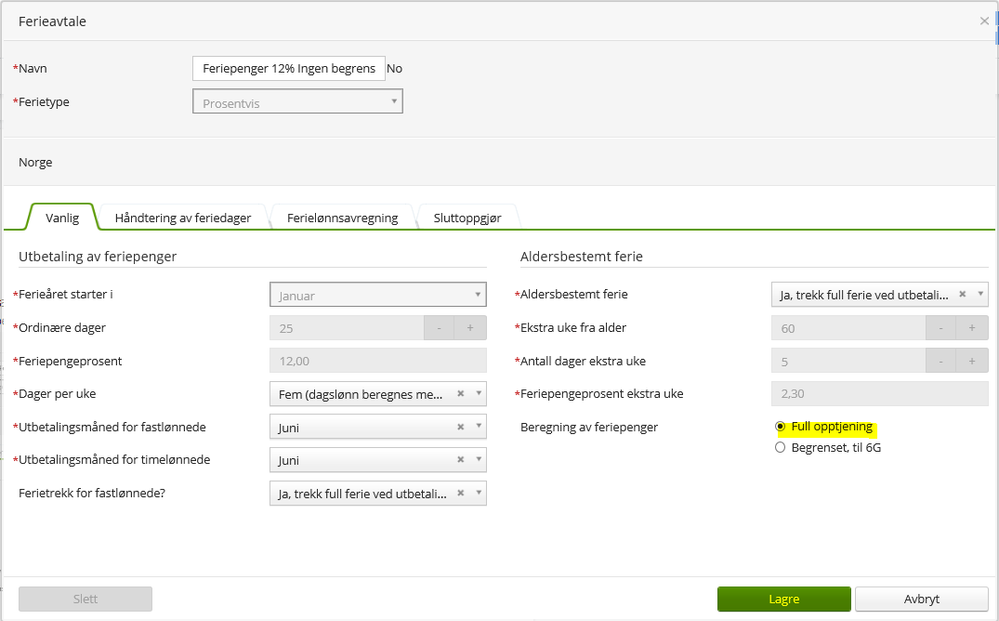The width and height of the screenshot is (999, 621).
Task: Increase Ekstra uke fra alder value
Action: tap(972, 328)
